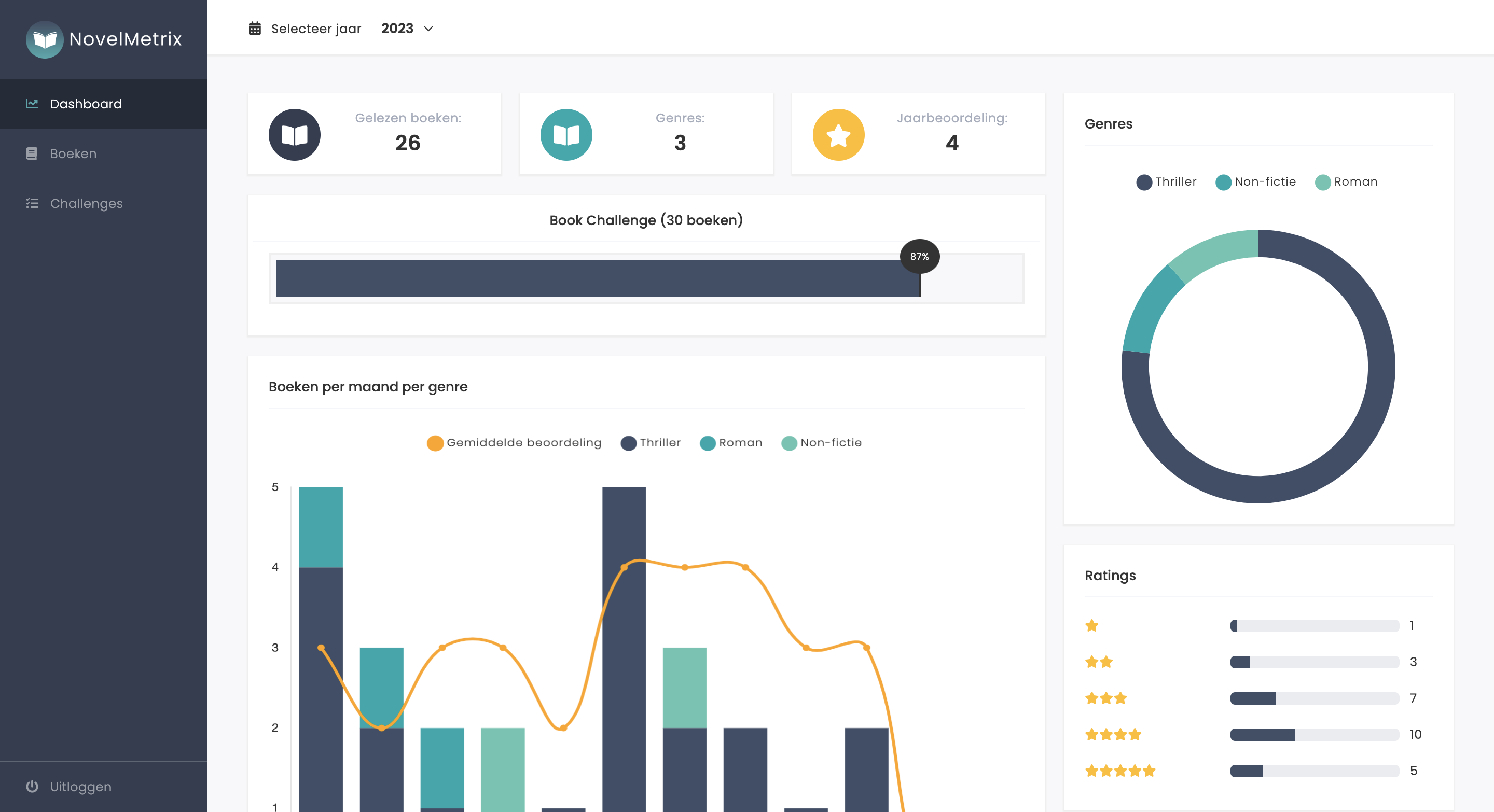Screen dimensions: 1494x812
Task: Go to the Boeken page
Action: (x=104, y=153)
